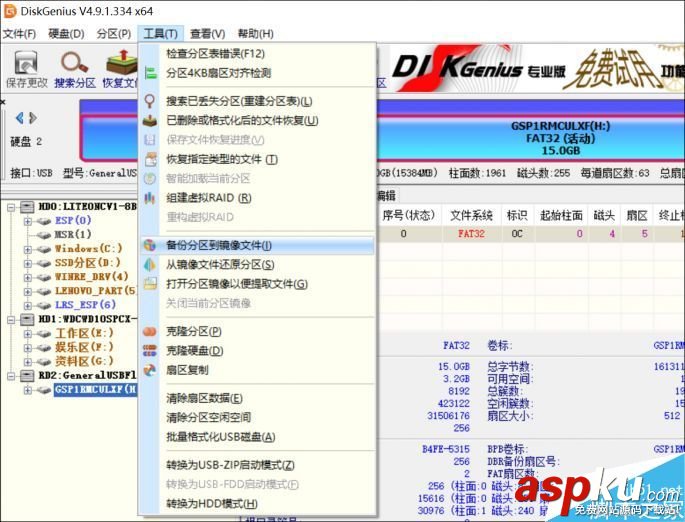This screenshot has width=685, height=522.
Task: Click the 起始柱面 column header
Action: tap(561, 215)
